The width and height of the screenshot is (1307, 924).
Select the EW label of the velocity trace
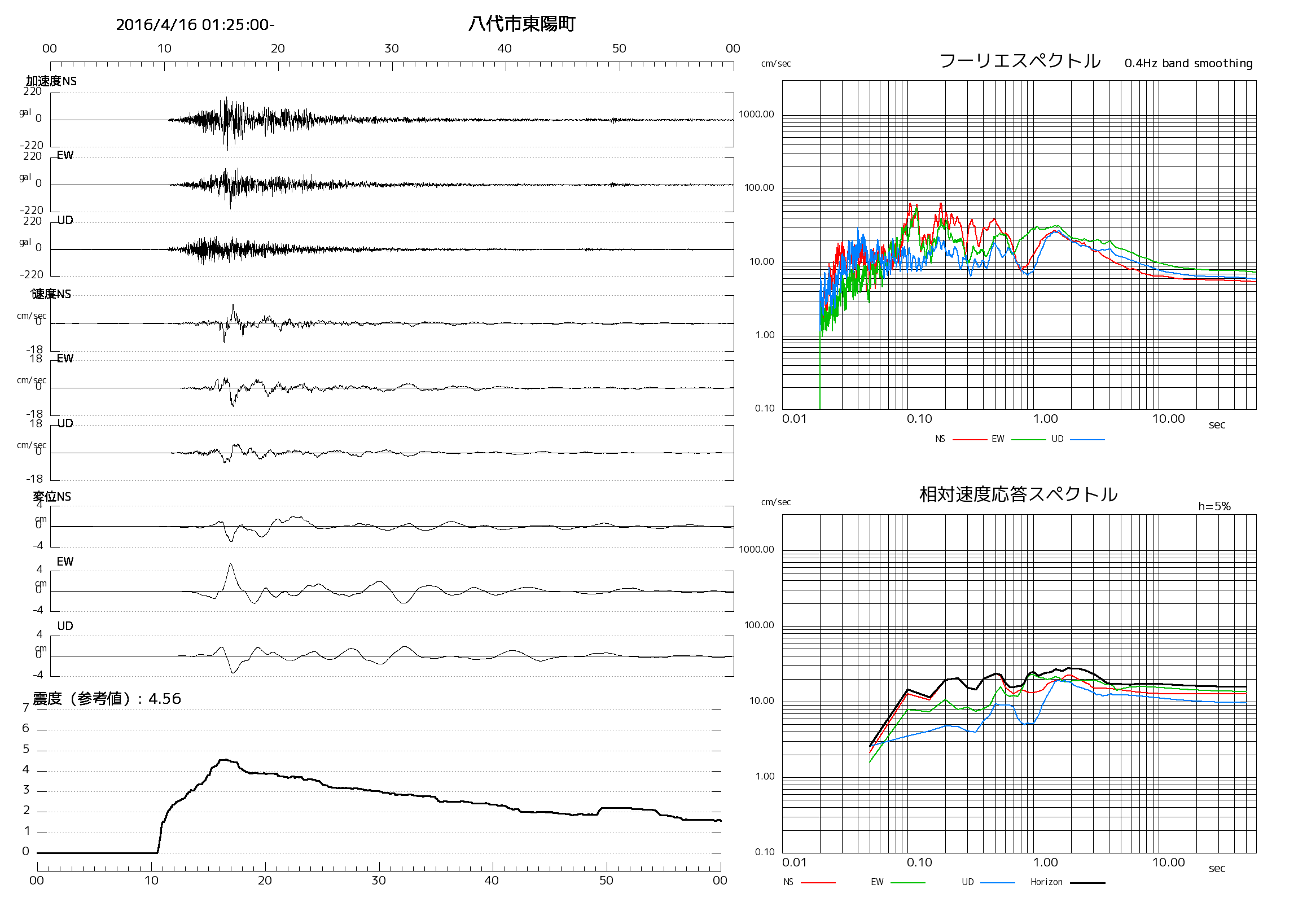65,358
